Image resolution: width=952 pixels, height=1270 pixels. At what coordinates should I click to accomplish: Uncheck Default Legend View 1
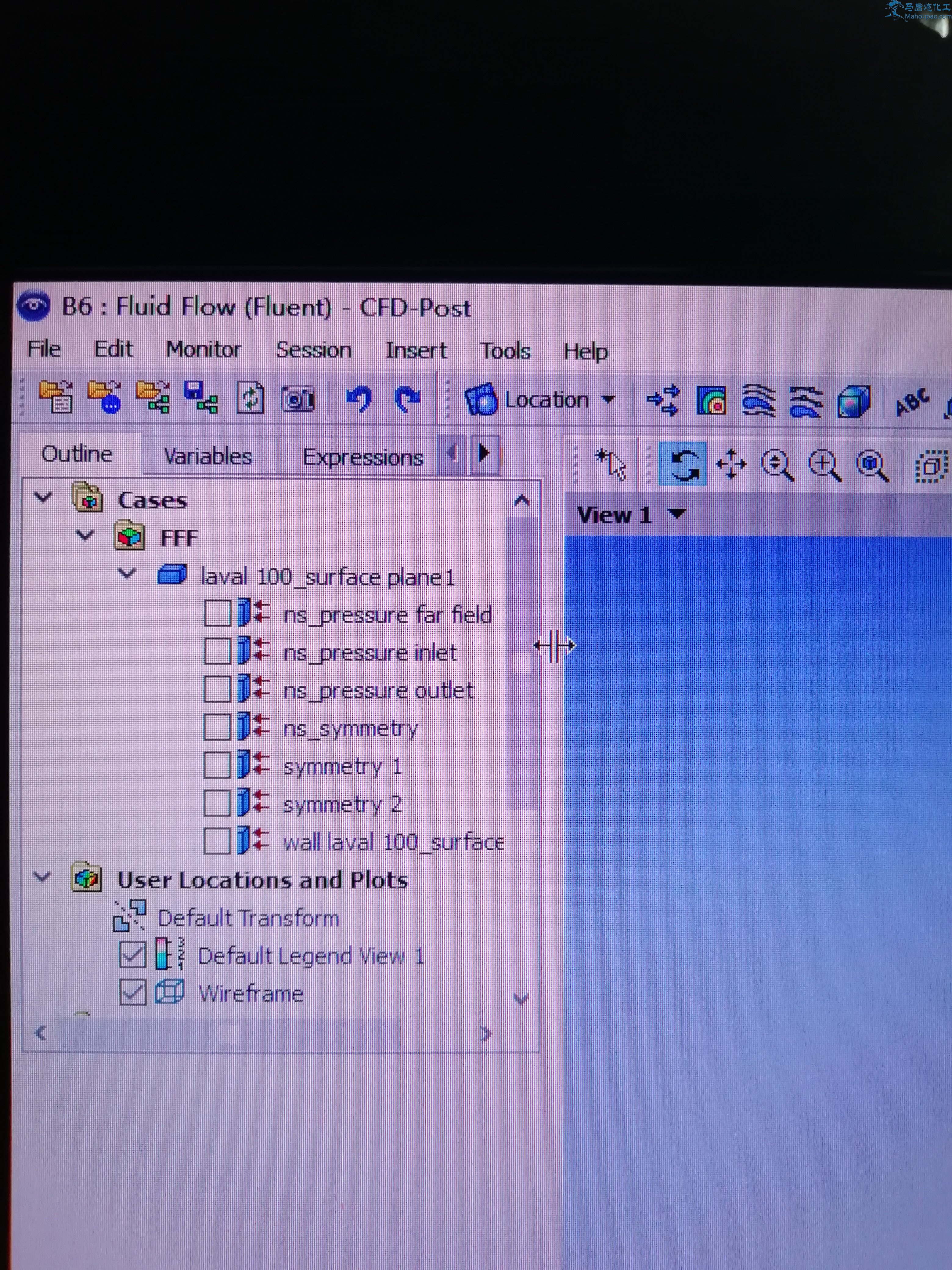coord(132,955)
